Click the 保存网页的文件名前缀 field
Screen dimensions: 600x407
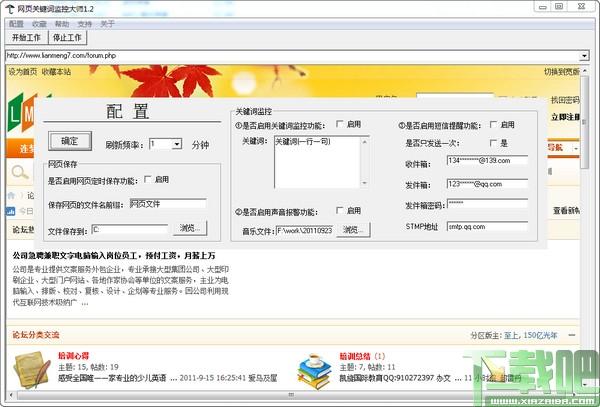click(x=168, y=204)
